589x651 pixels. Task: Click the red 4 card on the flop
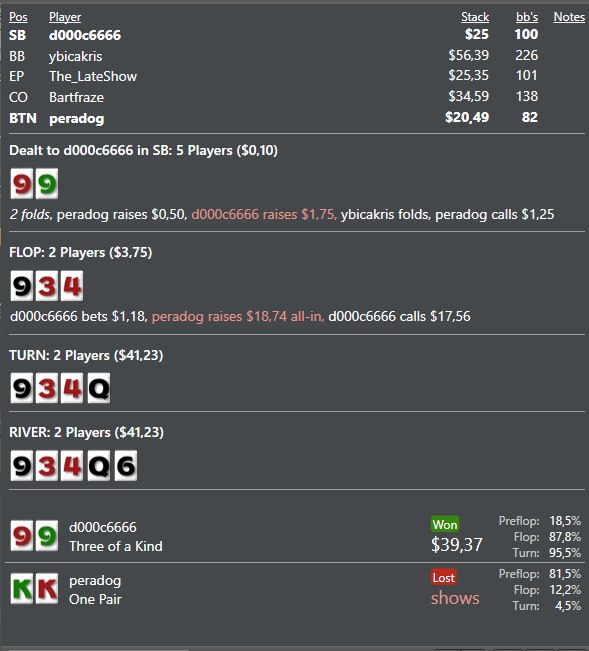(72, 286)
